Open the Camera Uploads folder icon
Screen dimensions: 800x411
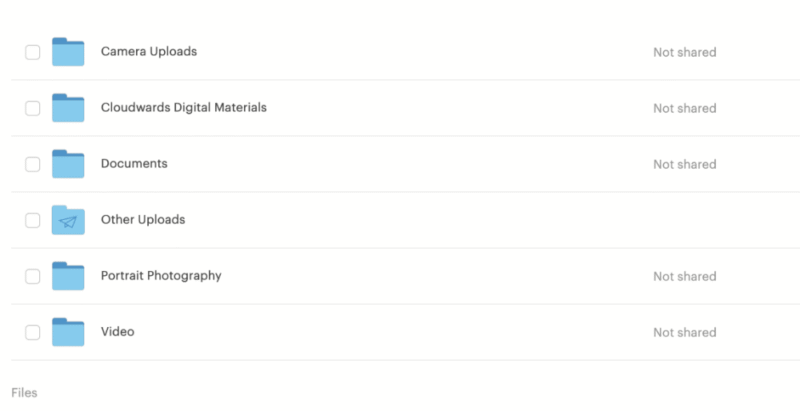[68, 52]
